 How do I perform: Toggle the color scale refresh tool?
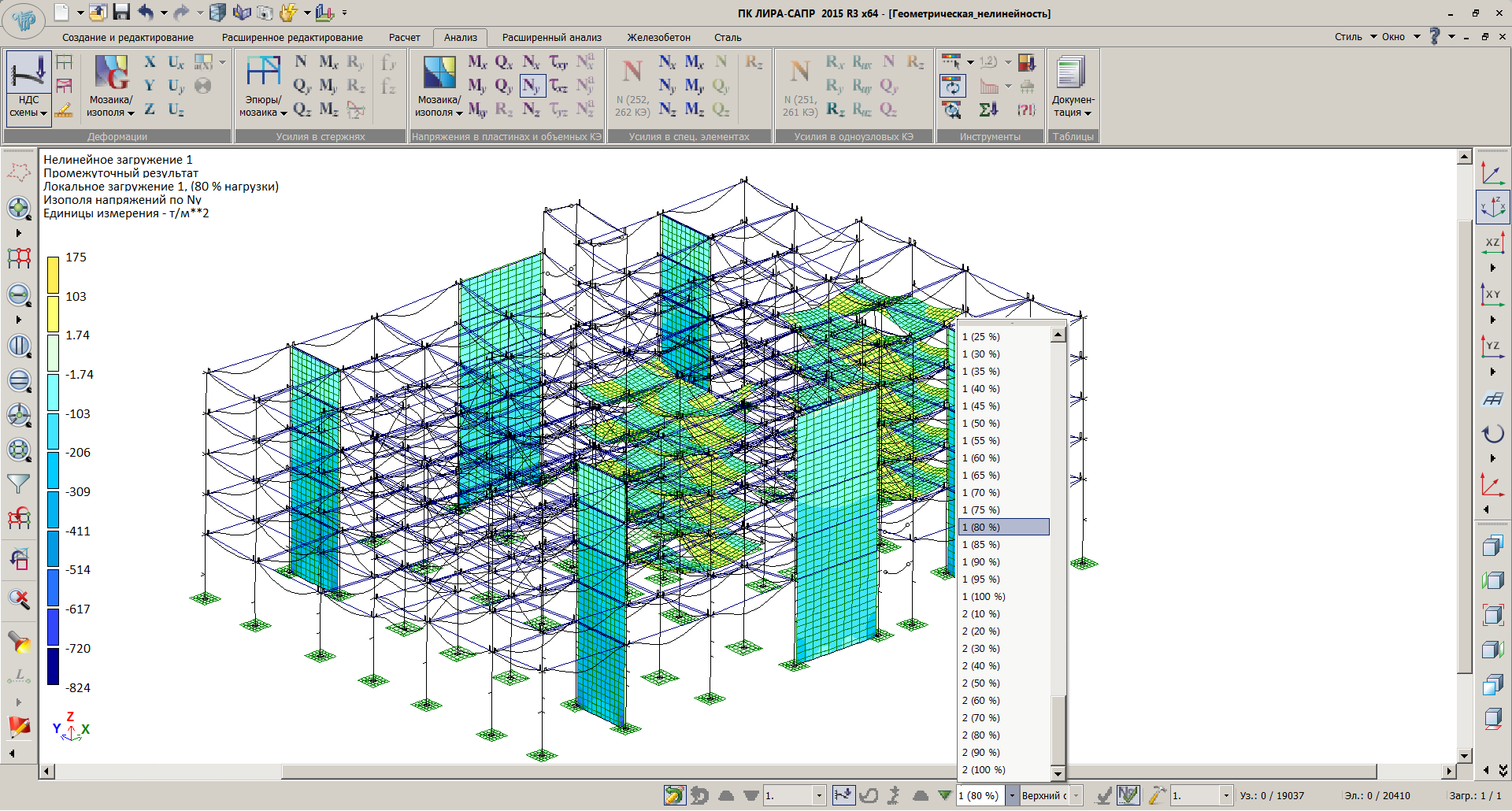click(x=952, y=86)
